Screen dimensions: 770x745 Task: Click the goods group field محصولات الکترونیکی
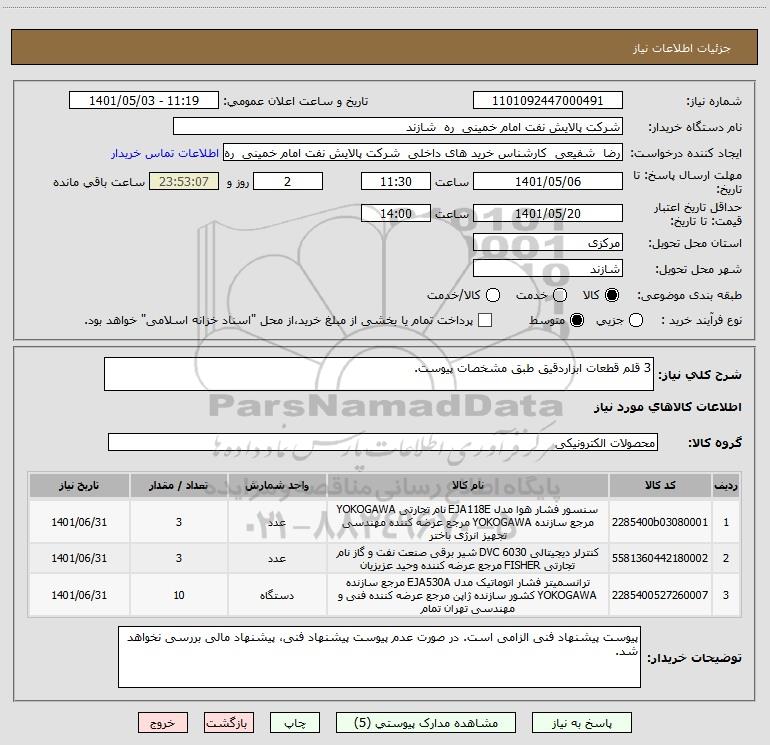pos(383,442)
